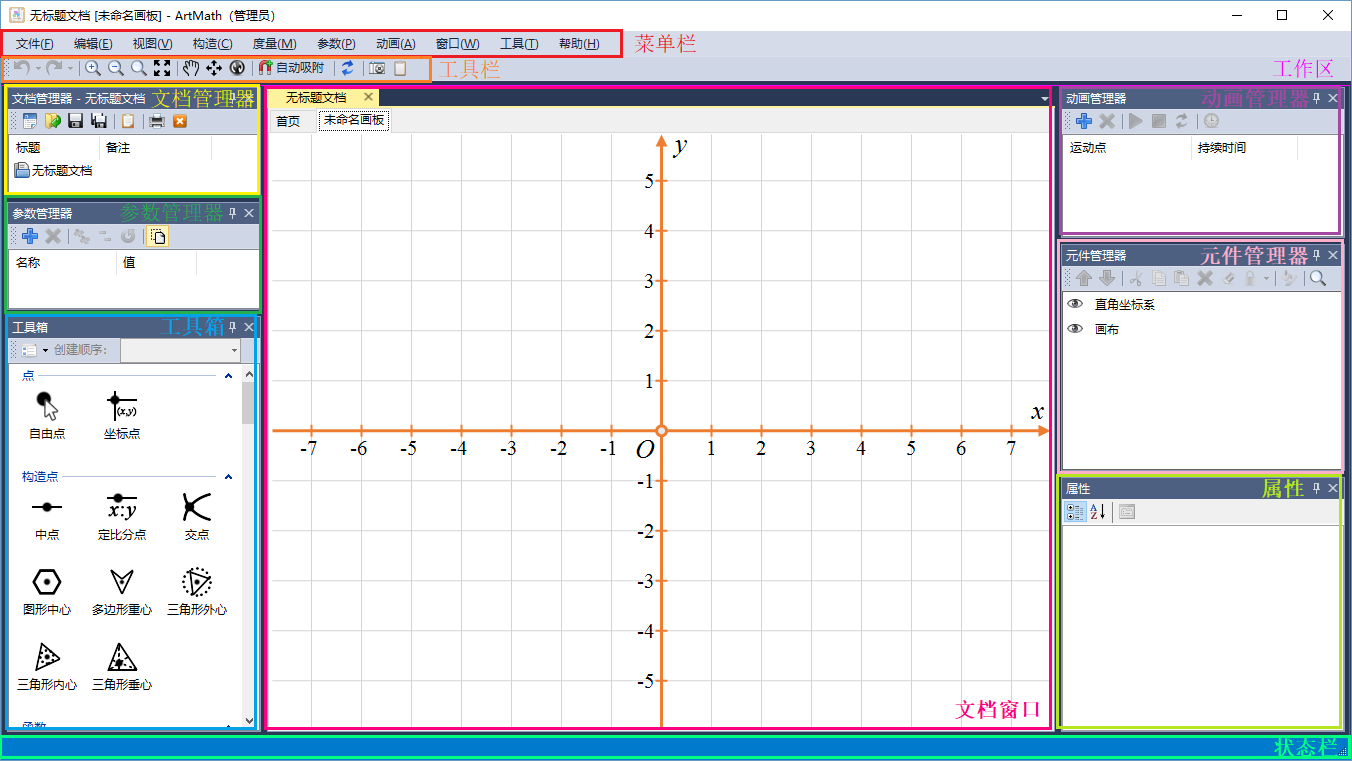Click the print icon in 文档管理器
This screenshot has height=761, width=1352.
tap(157, 121)
